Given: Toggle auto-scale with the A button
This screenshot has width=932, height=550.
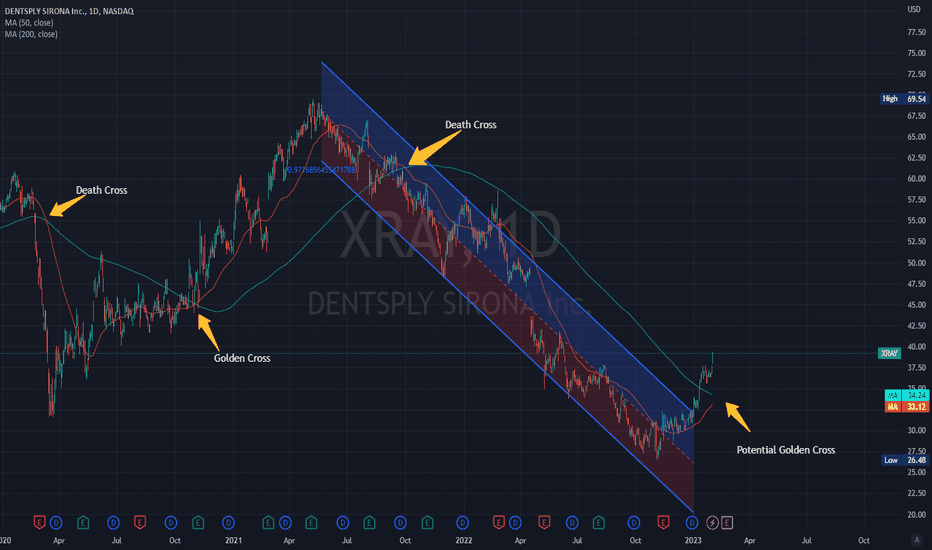Looking at the screenshot, I should click(x=916, y=540).
